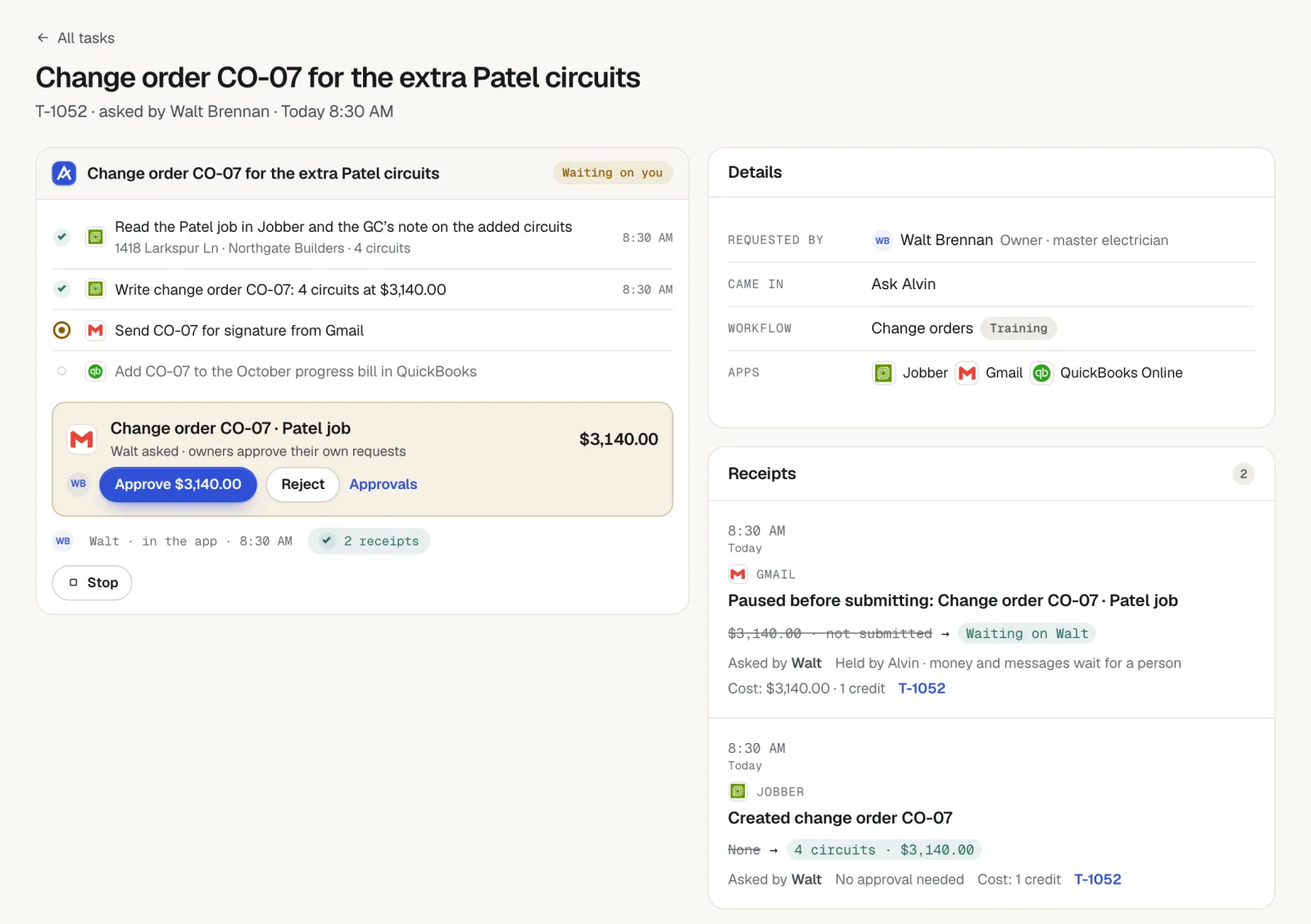Click 'Walt Brennan' name in Details panel
The width and height of the screenshot is (1311, 924).
pyautogui.click(x=946, y=240)
